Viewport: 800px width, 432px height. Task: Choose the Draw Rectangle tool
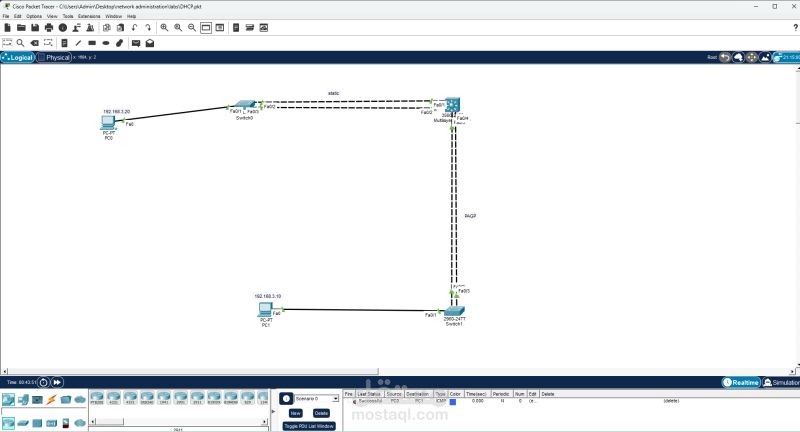[92, 43]
